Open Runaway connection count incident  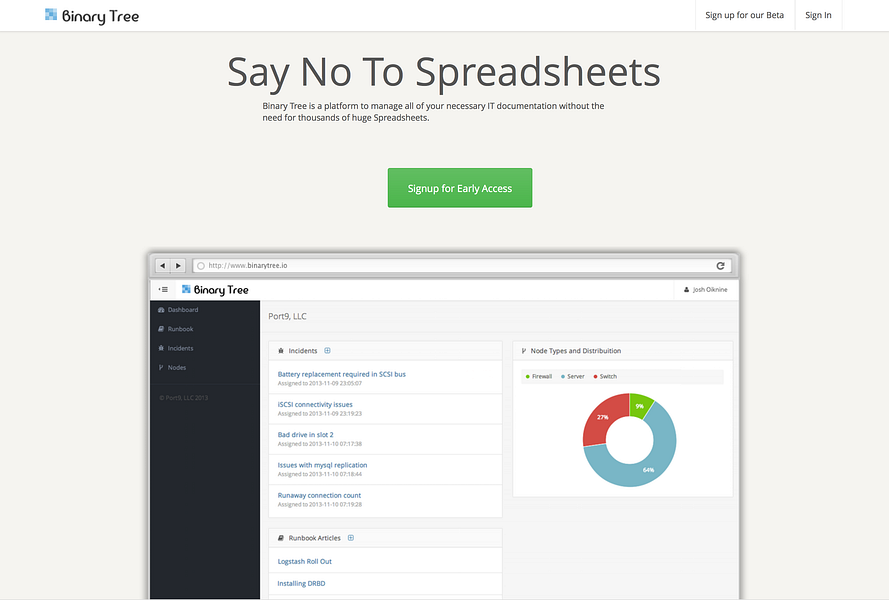(319, 495)
